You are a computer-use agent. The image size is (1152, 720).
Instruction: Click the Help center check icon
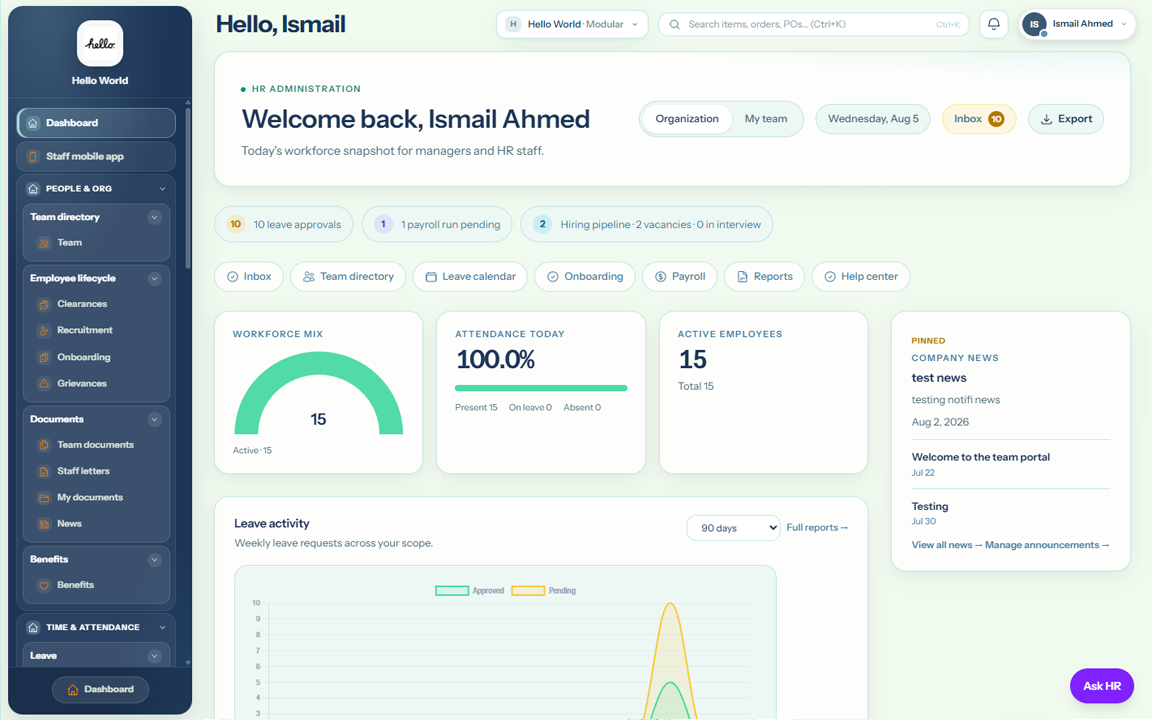pyautogui.click(x=829, y=277)
